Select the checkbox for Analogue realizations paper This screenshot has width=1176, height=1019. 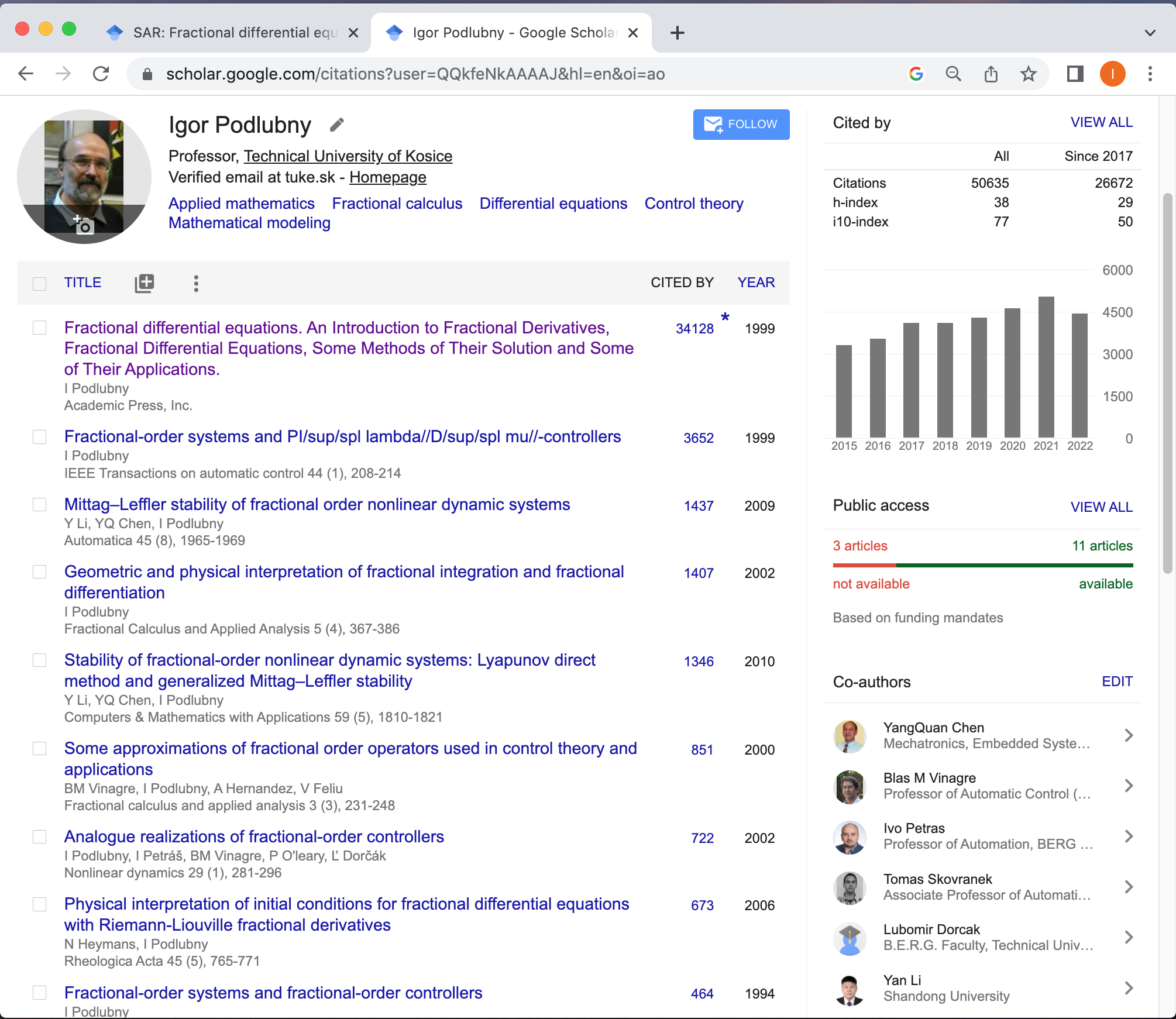(40, 837)
